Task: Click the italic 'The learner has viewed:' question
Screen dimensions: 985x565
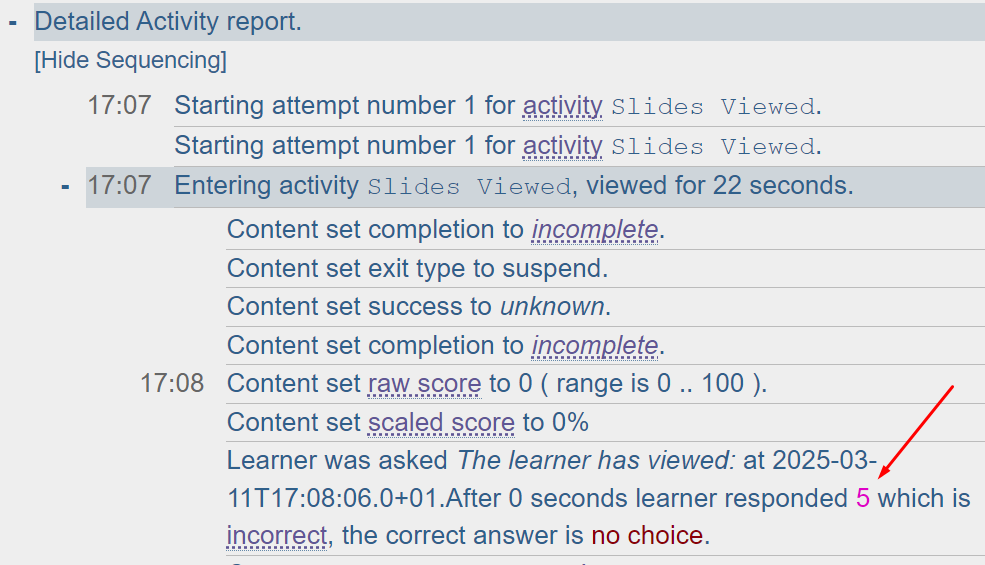Action: (596, 461)
